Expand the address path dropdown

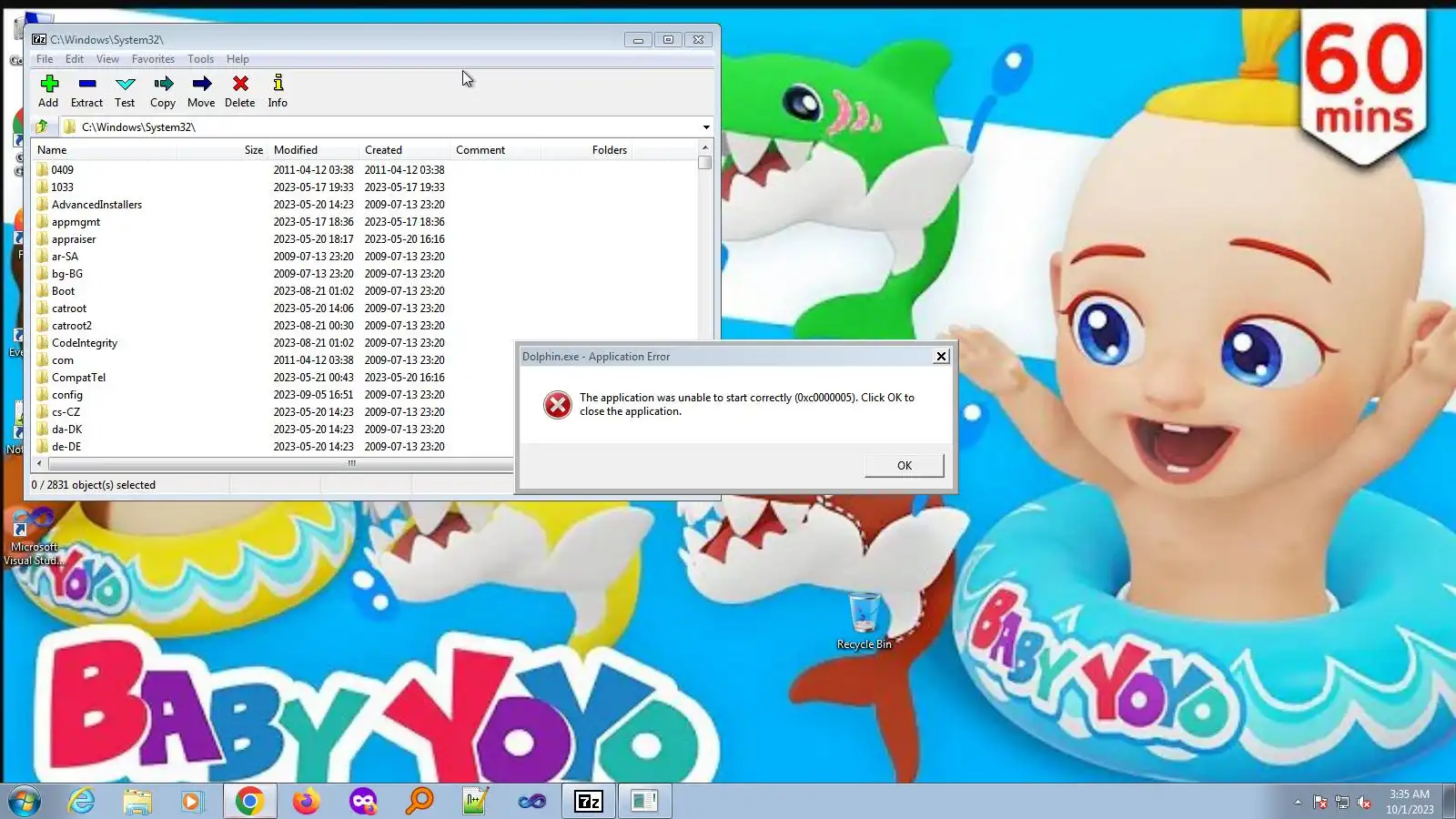click(706, 127)
